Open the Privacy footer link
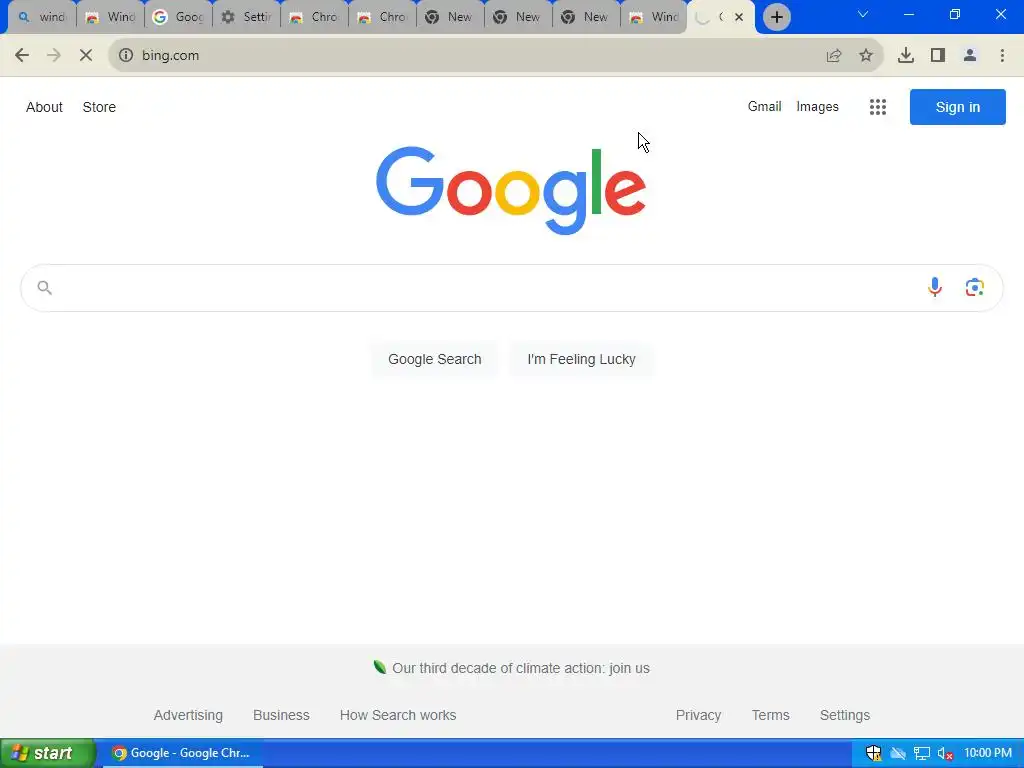The height and width of the screenshot is (768, 1024). click(698, 715)
